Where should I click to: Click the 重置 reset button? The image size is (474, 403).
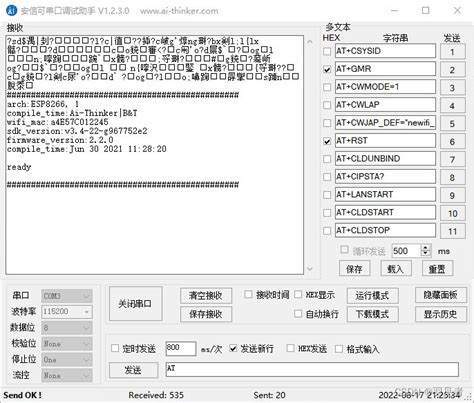click(x=437, y=269)
